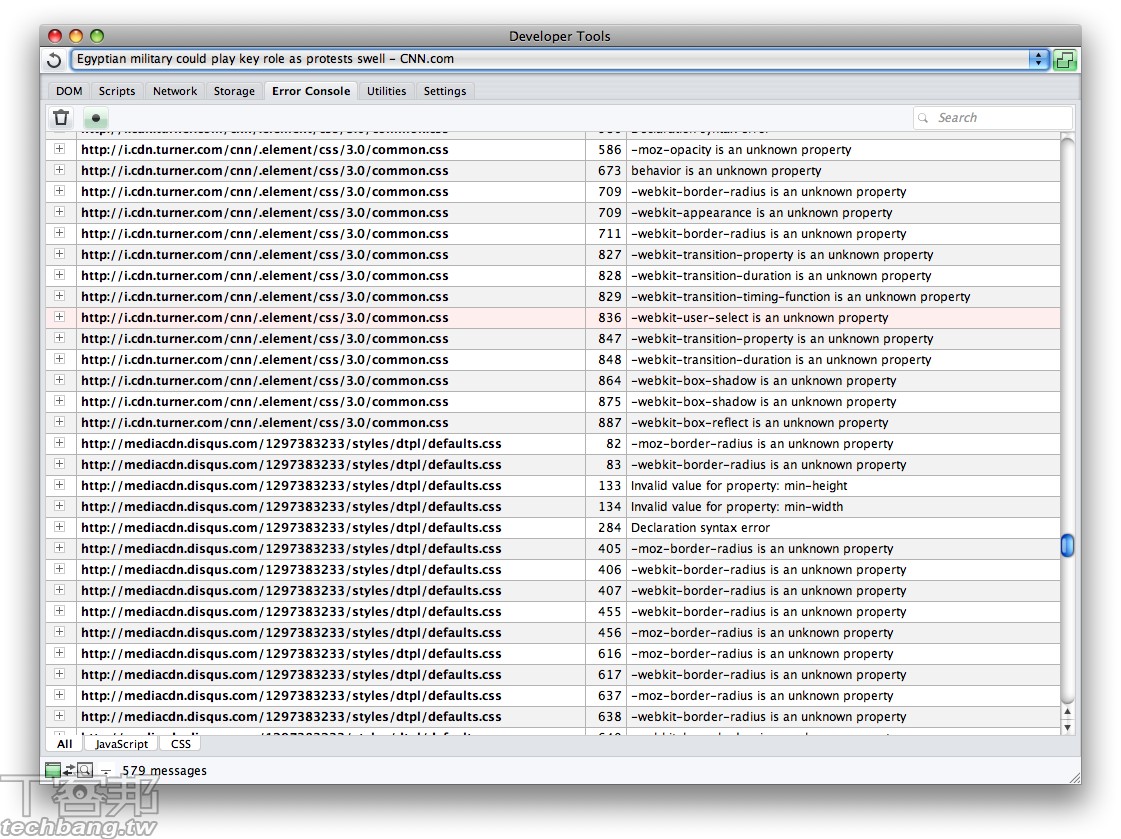
Task: Click the round dot button beside the trash
Action: (96, 118)
